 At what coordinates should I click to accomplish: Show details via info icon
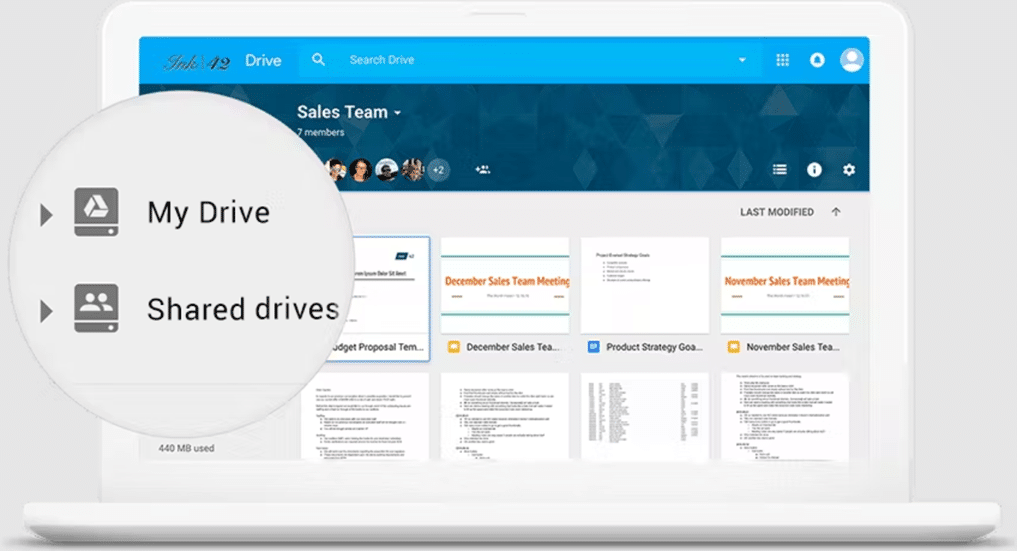tap(814, 170)
